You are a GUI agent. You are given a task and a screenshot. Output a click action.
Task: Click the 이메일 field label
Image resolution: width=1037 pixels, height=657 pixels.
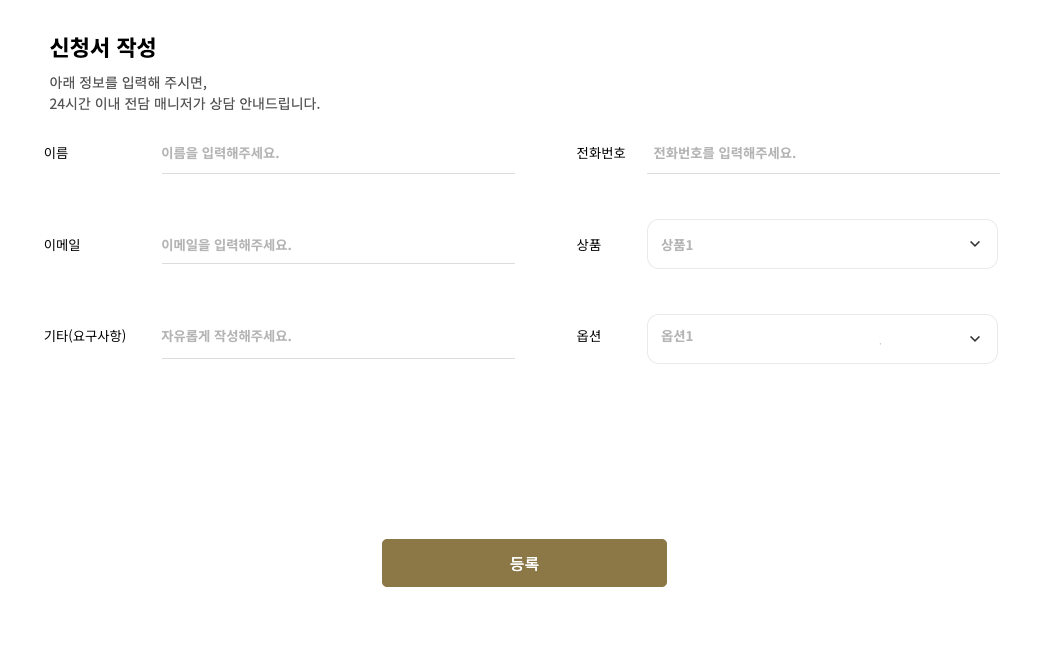[x=62, y=245]
